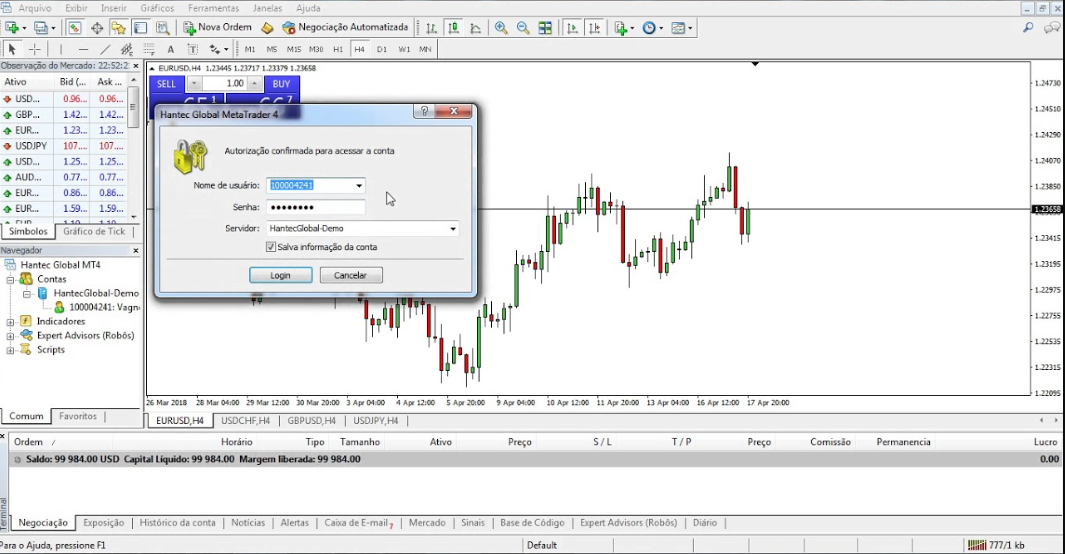1065x554 pixels.
Task: Decrease the one-click trade volume arrow
Action: (x=194, y=84)
